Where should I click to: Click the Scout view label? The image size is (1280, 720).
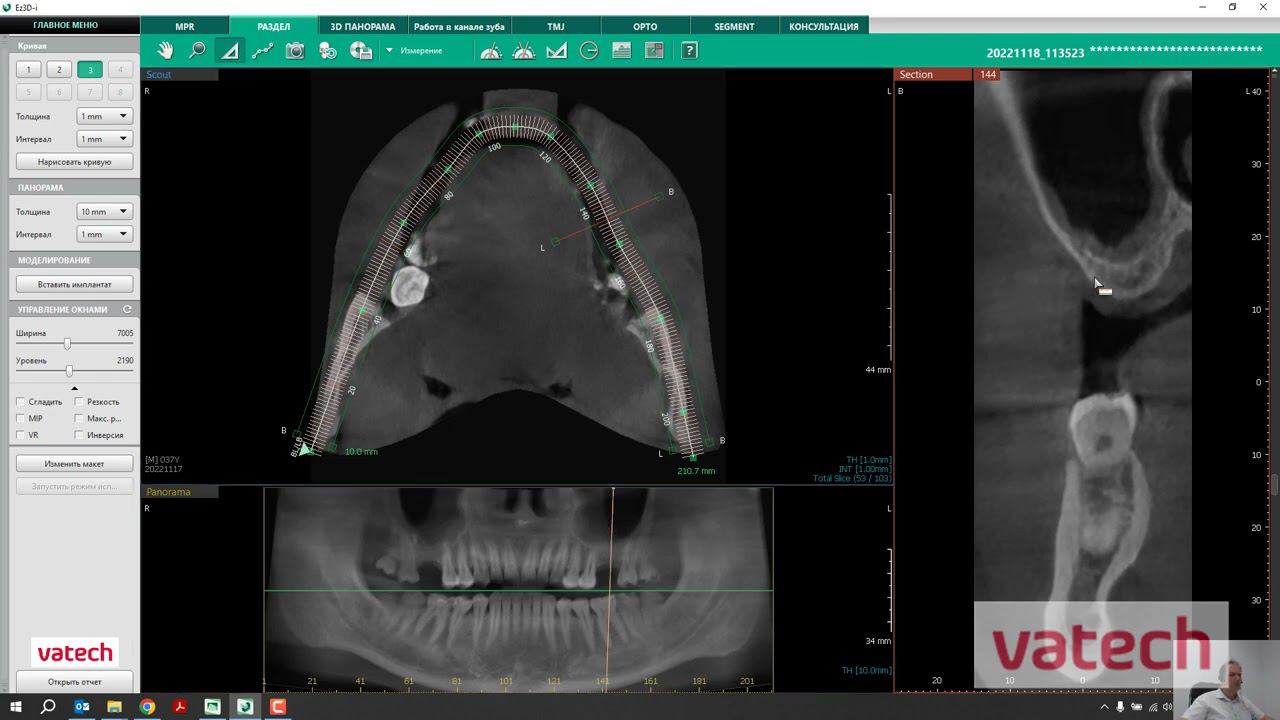click(x=159, y=75)
